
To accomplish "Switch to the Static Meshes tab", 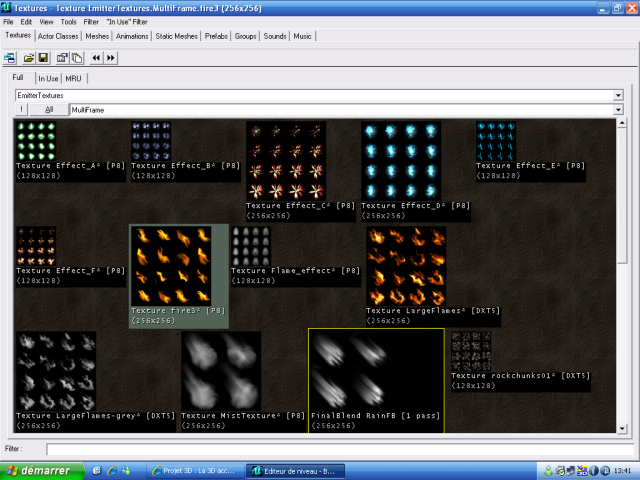I will point(176,36).
